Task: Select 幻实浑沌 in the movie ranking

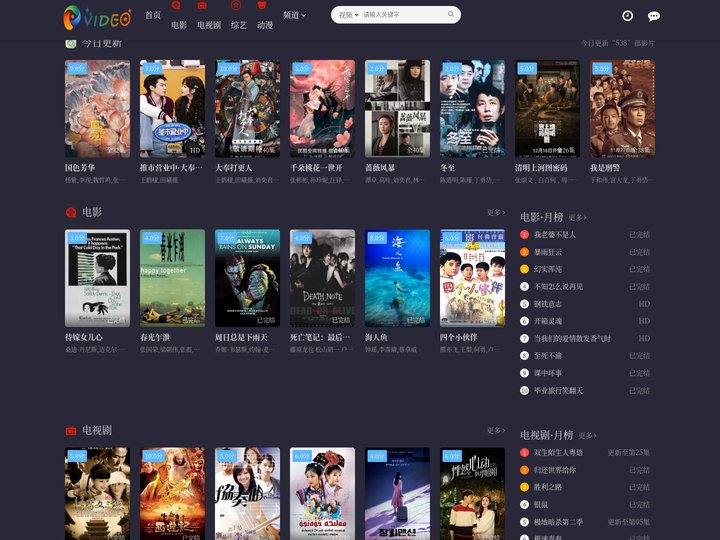Action: [548, 269]
